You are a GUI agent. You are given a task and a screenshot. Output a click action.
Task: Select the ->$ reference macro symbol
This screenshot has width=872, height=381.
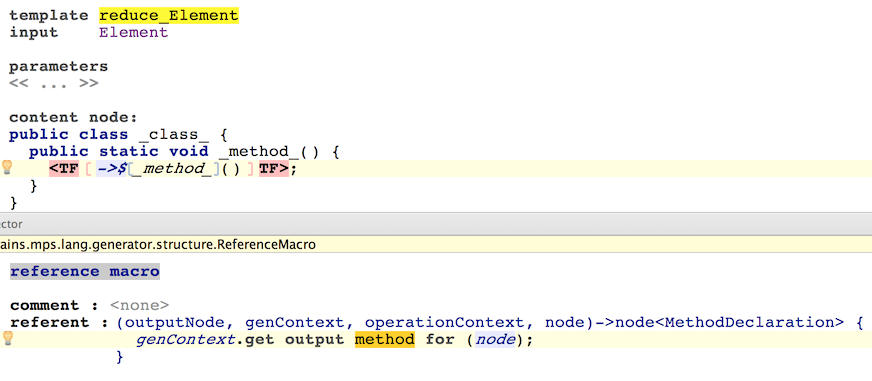click(x=110, y=169)
